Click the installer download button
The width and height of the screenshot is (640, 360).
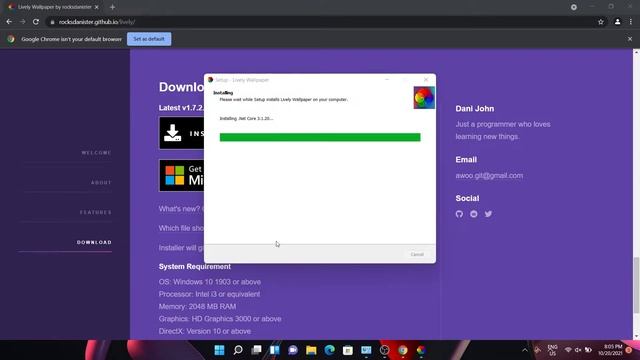tap(182, 133)
